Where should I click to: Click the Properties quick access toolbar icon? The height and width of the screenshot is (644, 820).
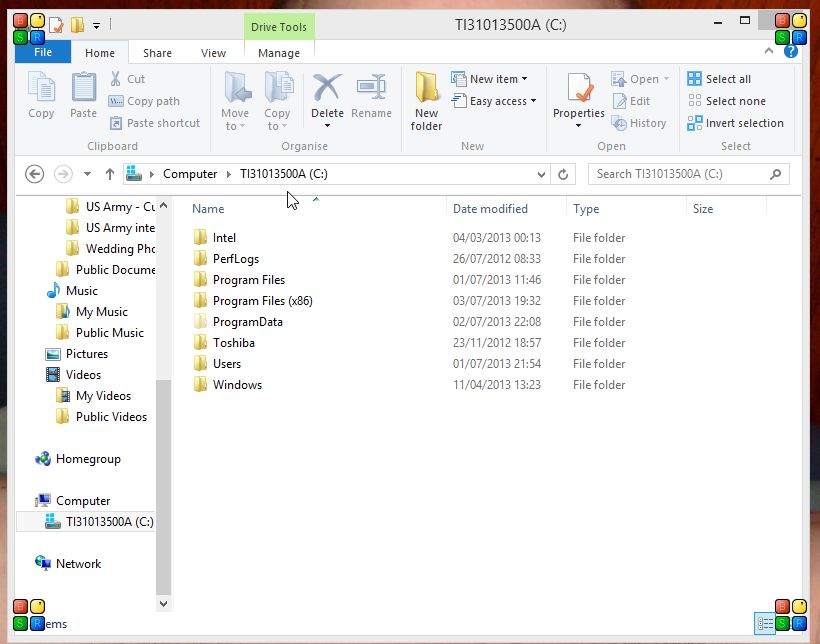coord(56,25)
